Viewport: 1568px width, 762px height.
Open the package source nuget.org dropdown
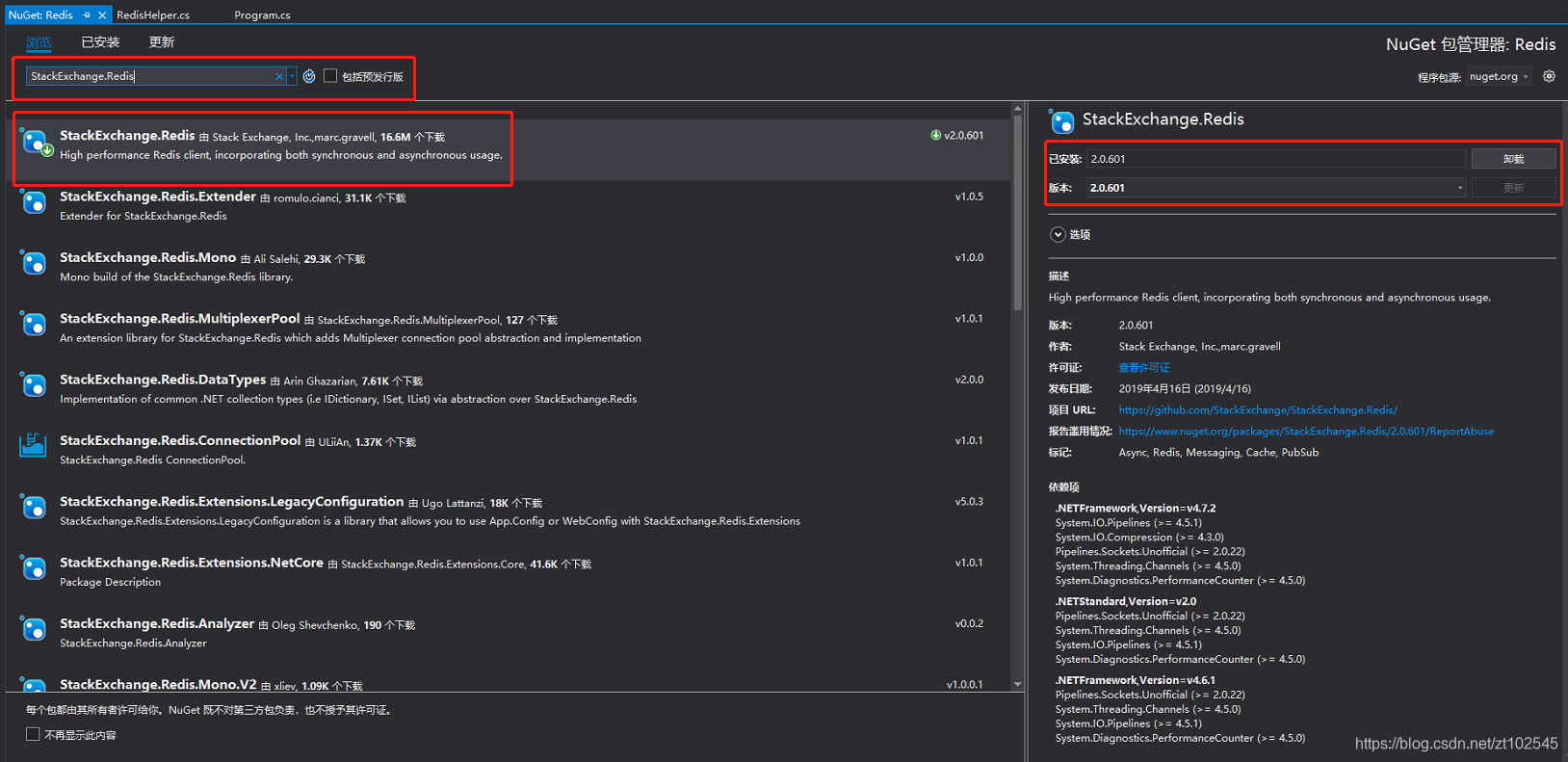1499,76
